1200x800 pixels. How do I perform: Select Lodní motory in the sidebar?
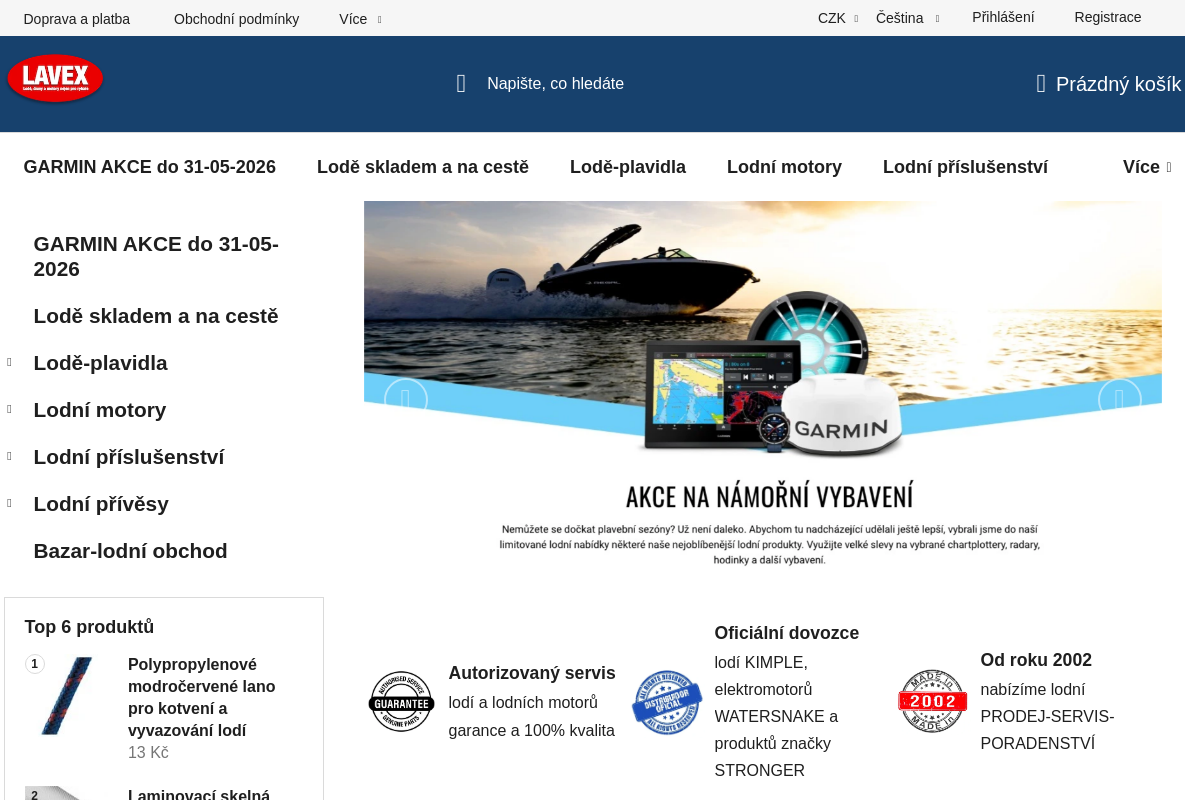(x=100, y=410)
